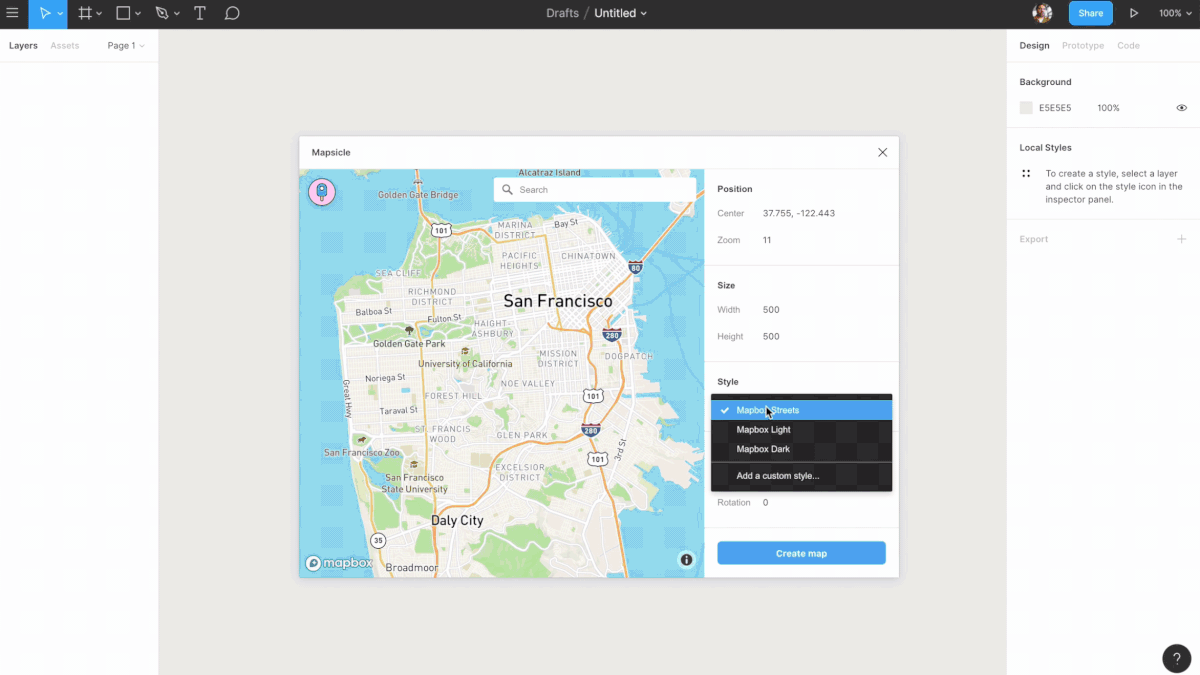Click the map info attribution icon
This screenshot has width=1200, height=675.
pyautogui.click(x=687, y=560)
